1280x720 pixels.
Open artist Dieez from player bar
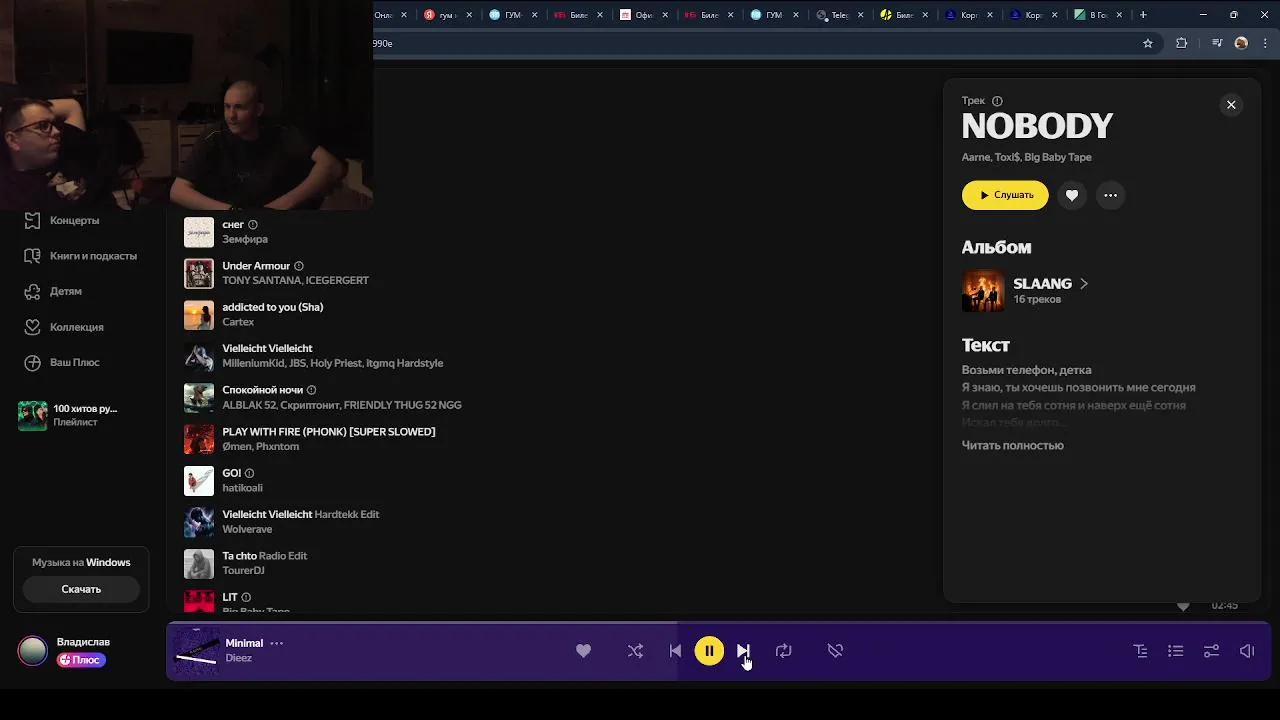coord(239,658)
